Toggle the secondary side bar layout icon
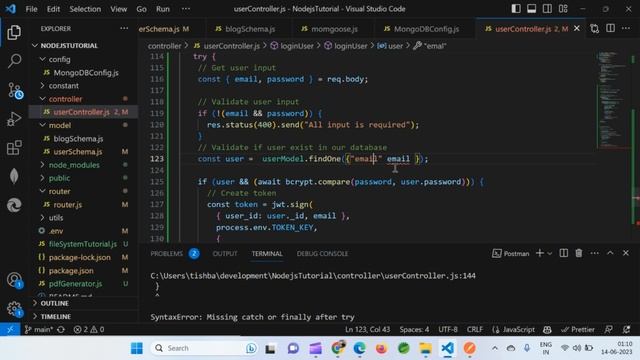640x360 pixels. point(547,9)
